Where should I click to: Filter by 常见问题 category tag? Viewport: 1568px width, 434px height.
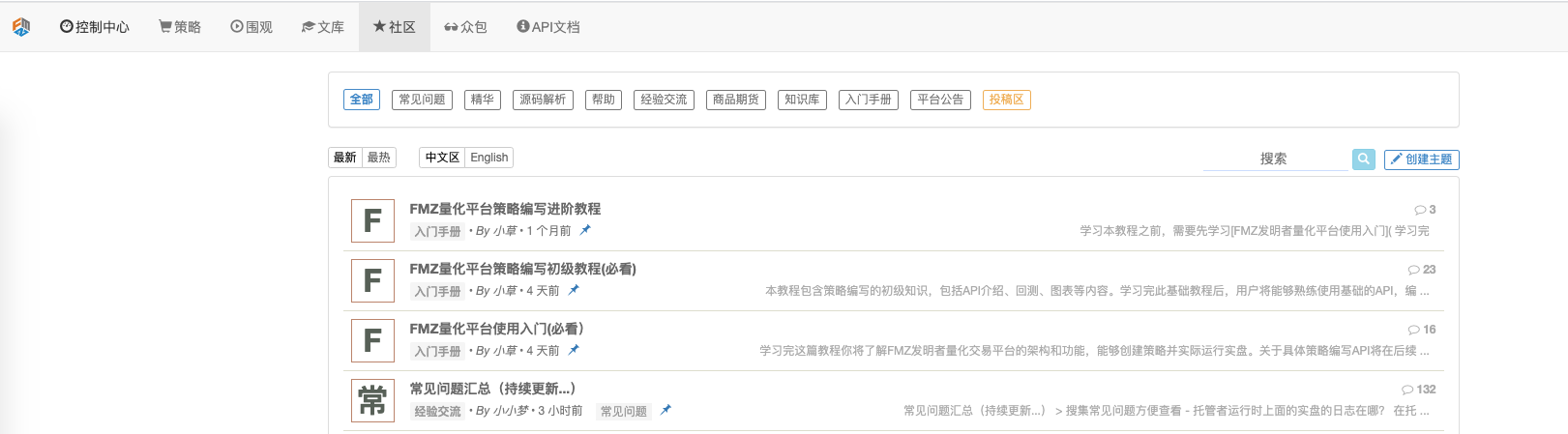[422, 100]
